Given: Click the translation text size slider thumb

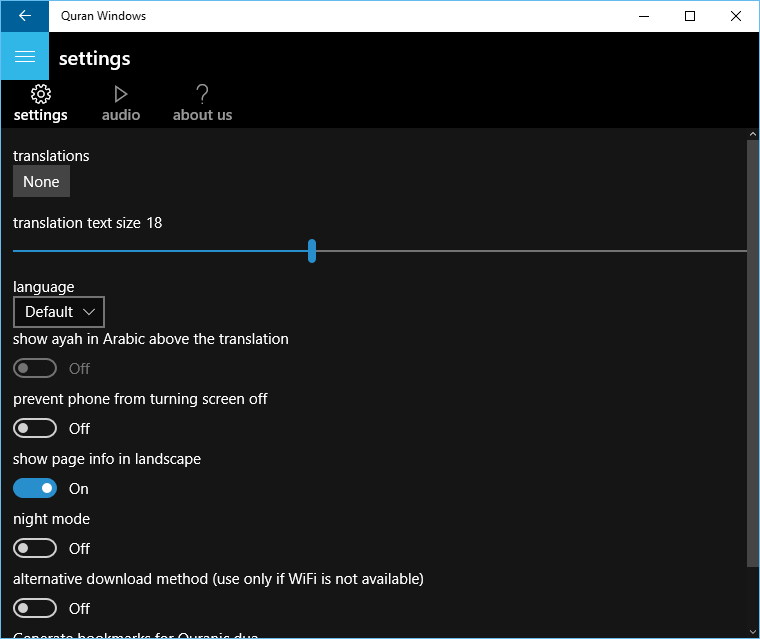Looking at the screenshot, I should tap(312, 251).
